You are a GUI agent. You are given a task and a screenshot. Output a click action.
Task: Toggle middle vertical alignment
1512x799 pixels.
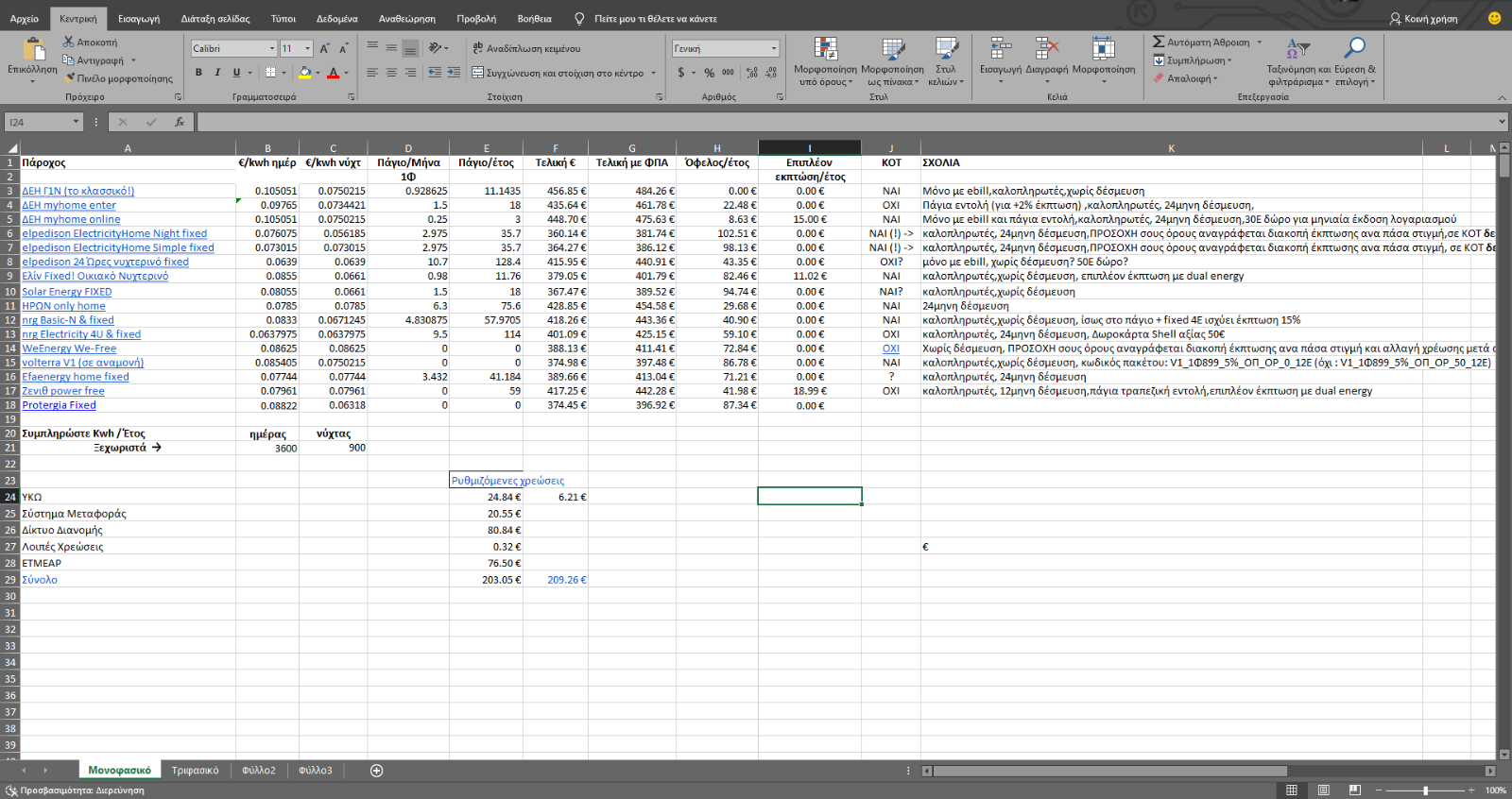(x=391, y=47)
